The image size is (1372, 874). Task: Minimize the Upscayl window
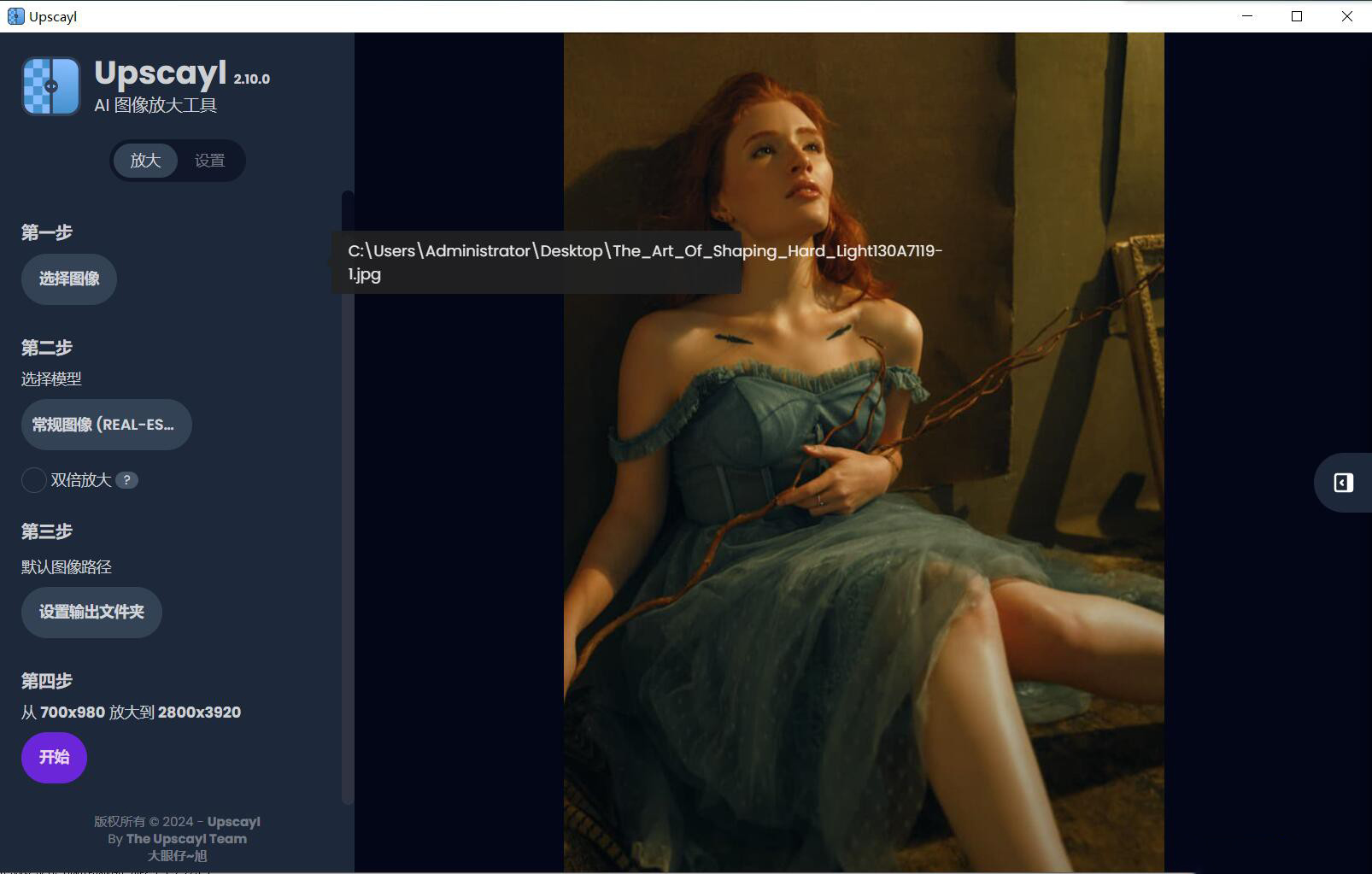click(x=1247, y=16)
